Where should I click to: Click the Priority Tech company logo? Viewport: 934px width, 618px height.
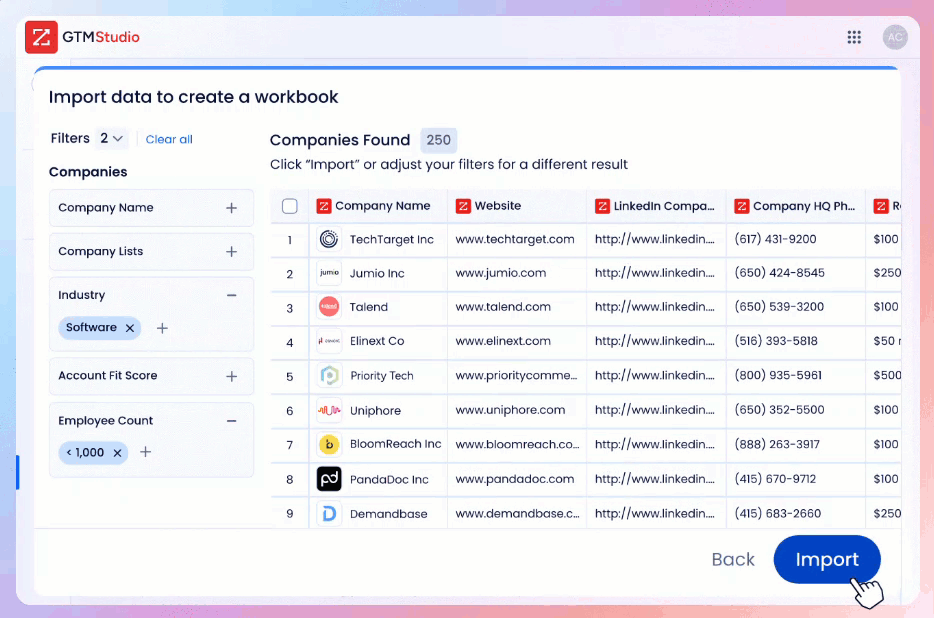pyautogui.click(x=329, y=375)
